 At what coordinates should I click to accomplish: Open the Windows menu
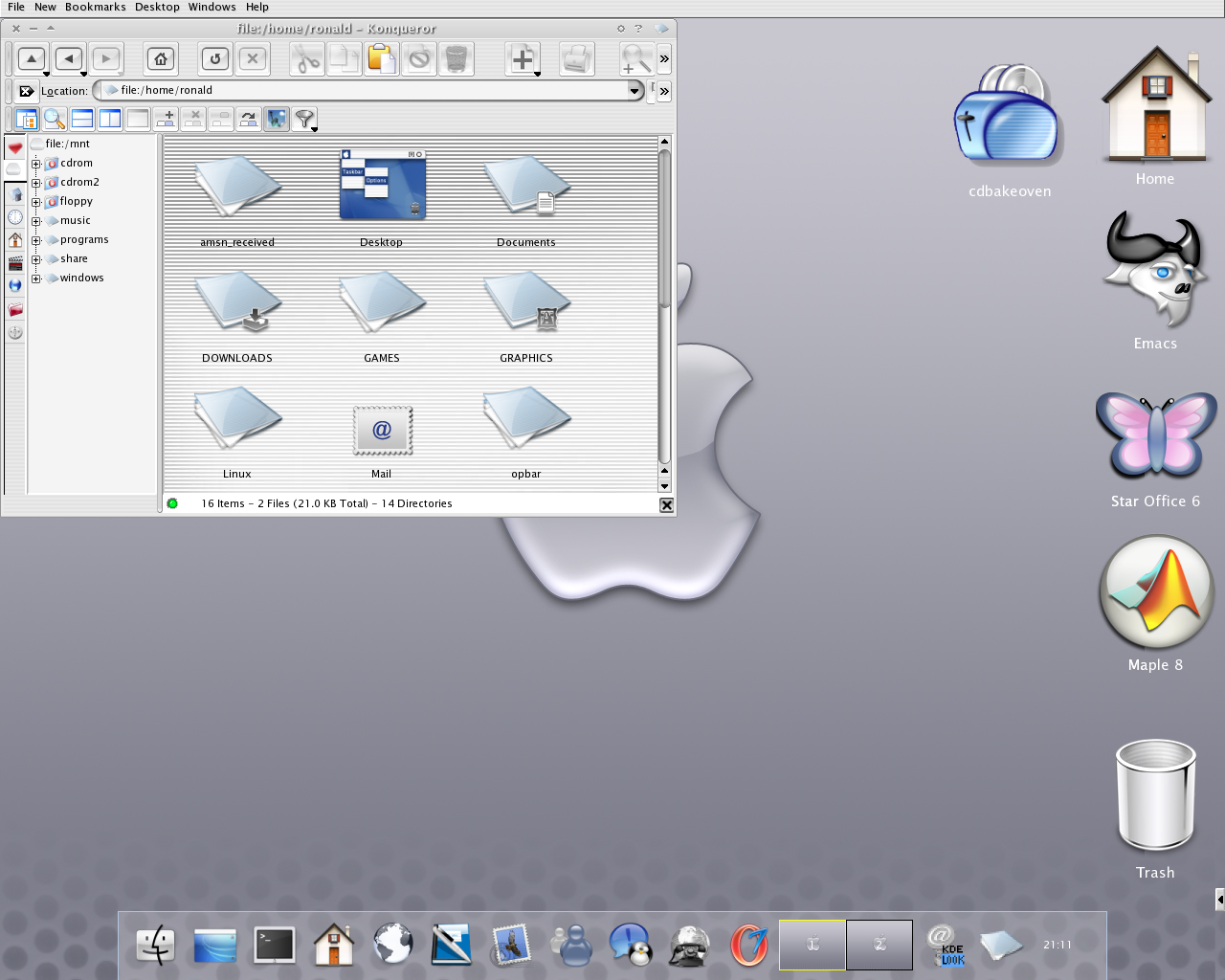point(212,7)
